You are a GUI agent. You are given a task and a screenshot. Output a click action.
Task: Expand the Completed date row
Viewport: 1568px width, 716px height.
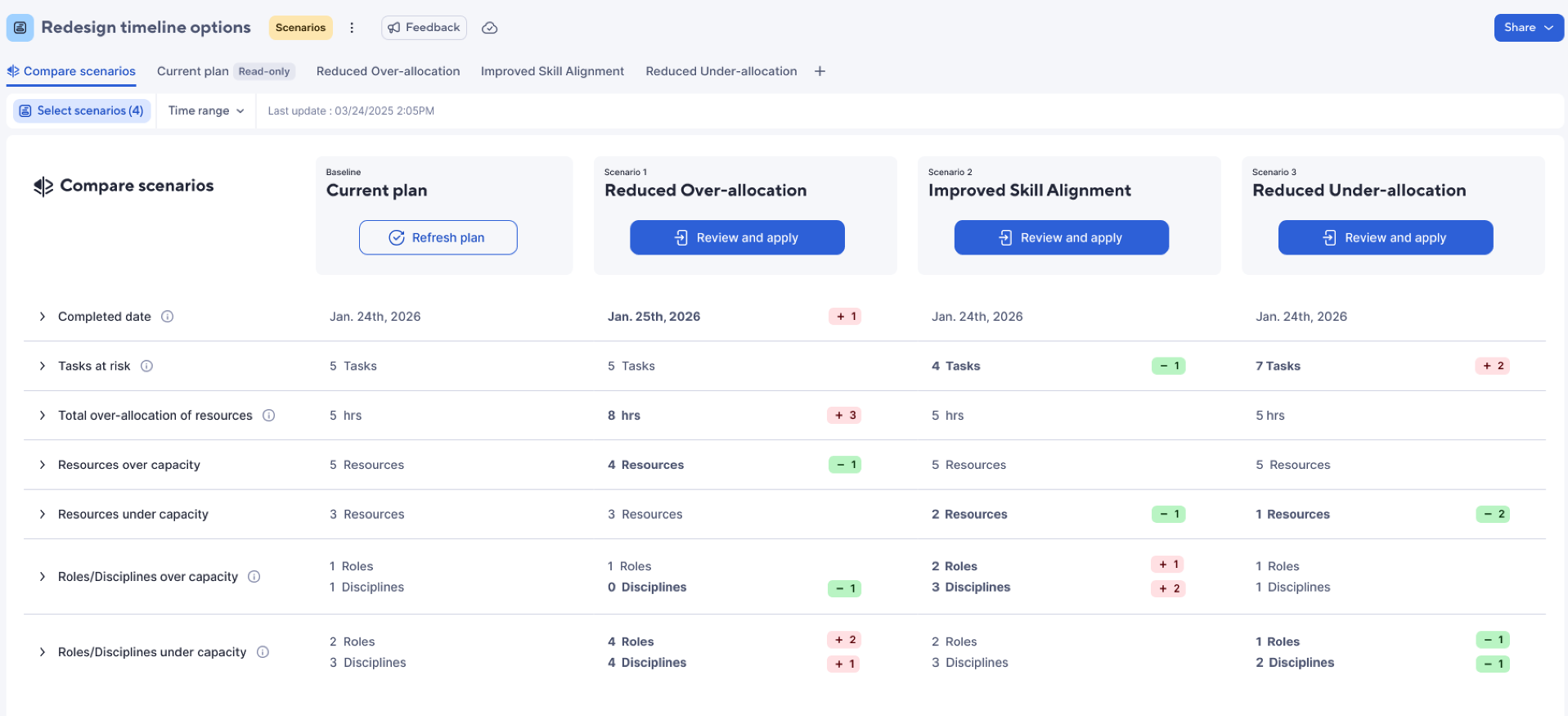coord(43,317)
